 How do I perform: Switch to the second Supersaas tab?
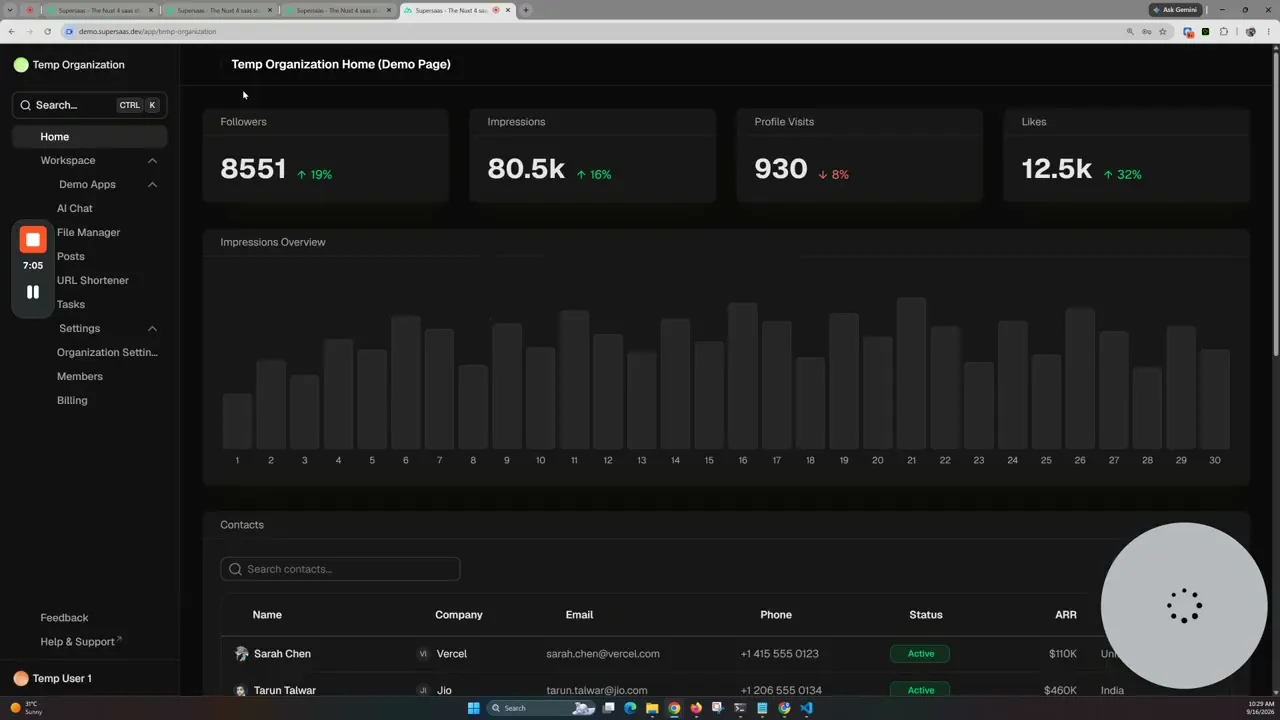pyautogui.click(x=219, y=10)
